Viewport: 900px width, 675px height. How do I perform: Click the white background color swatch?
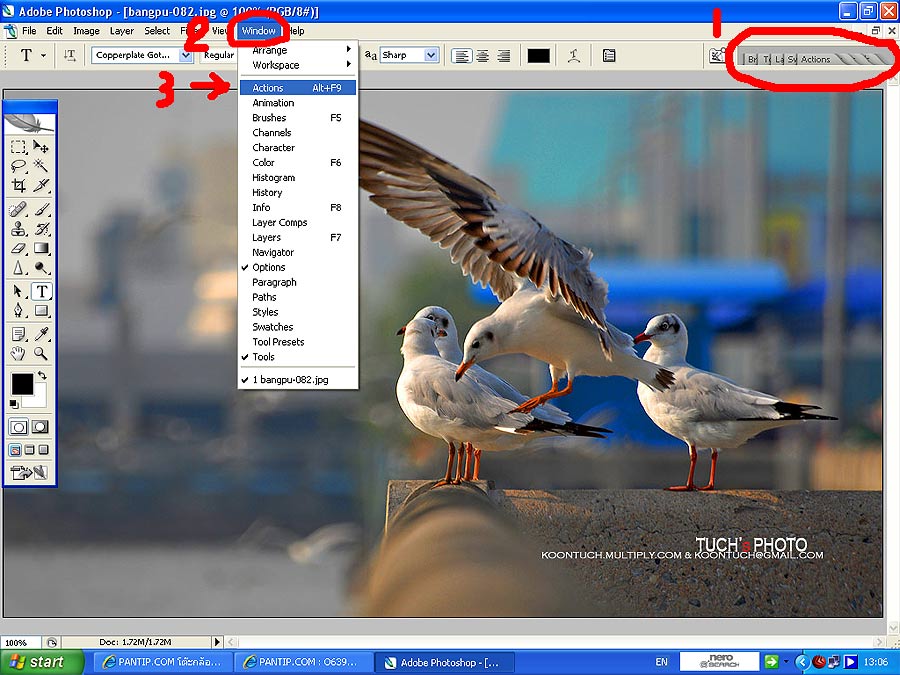[x=39, y=399]
